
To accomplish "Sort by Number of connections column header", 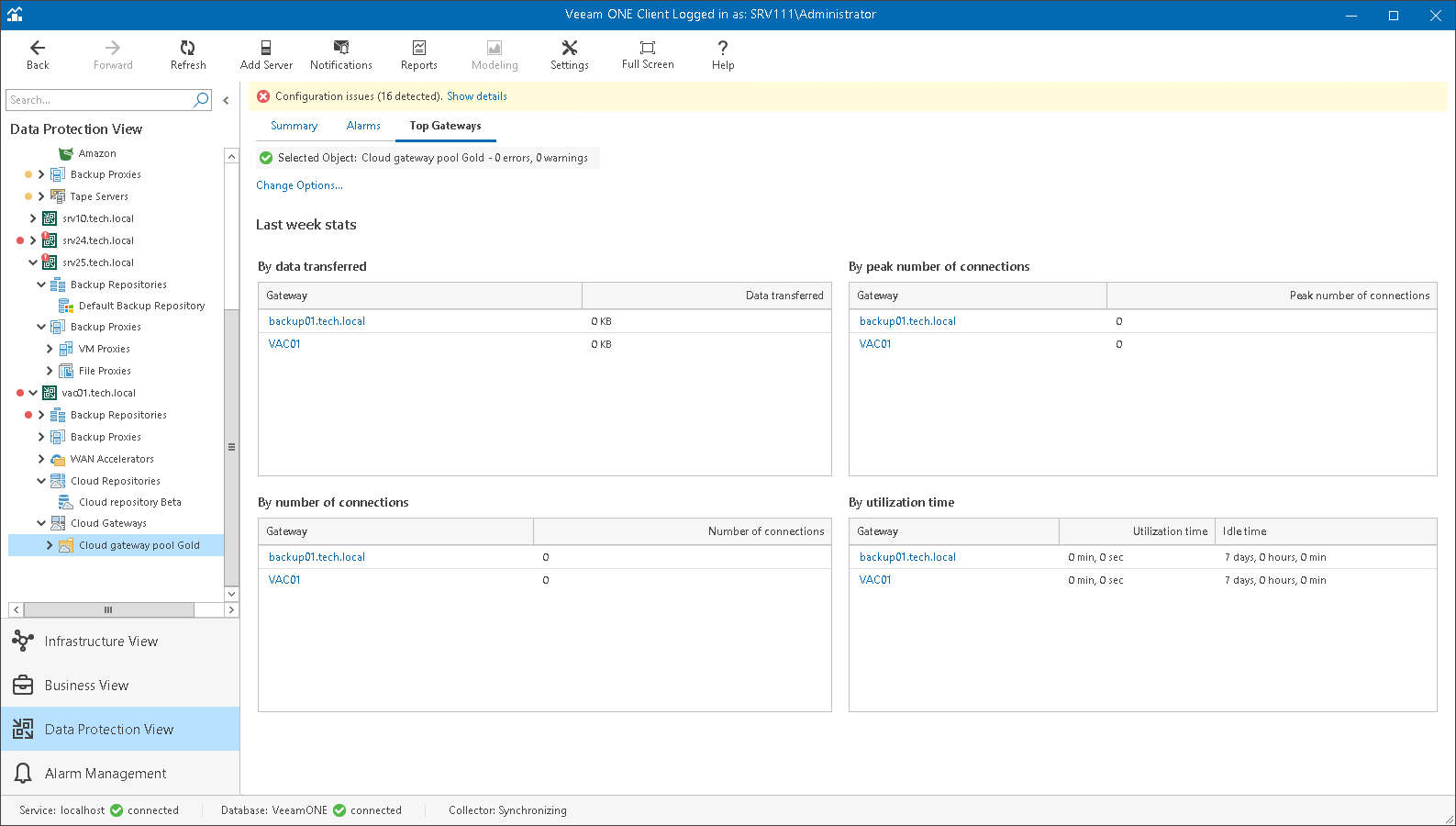I will (x=683, y=531).
